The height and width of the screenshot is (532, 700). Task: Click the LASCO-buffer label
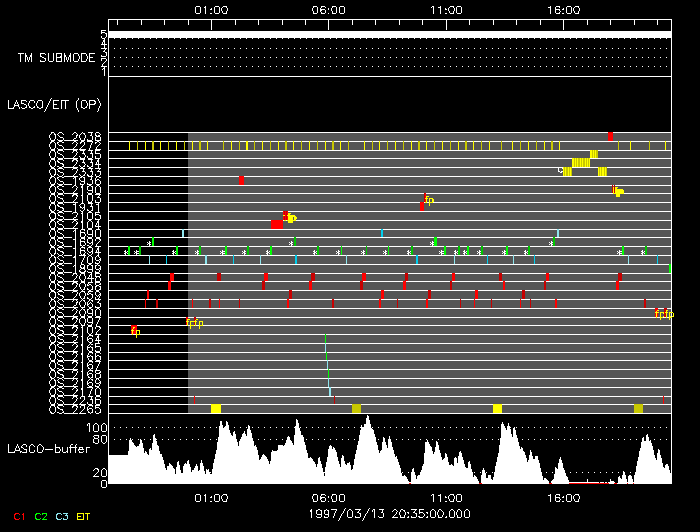click(49, 449)
